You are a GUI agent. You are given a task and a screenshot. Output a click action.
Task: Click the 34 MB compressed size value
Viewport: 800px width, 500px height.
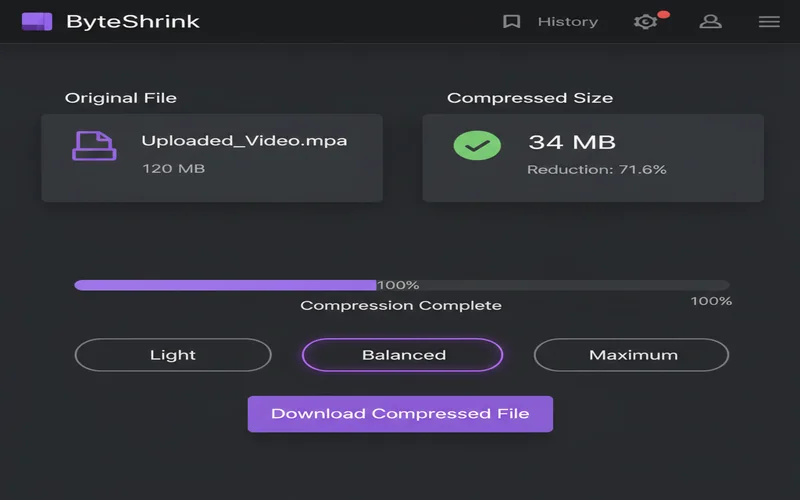pos(571,142)
